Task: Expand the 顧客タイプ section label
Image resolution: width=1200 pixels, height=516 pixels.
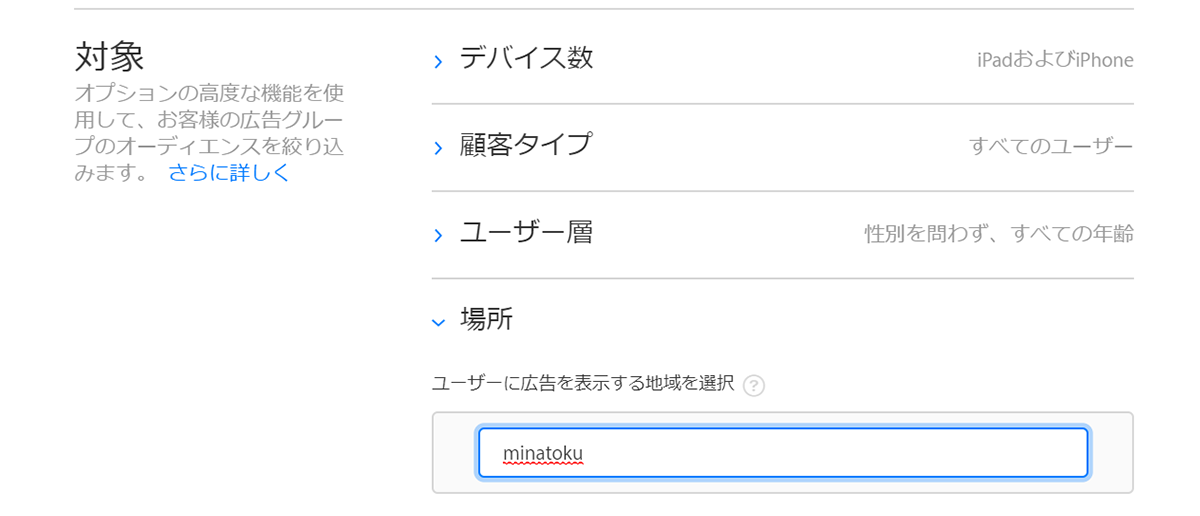Action: [x=526, y=145]
